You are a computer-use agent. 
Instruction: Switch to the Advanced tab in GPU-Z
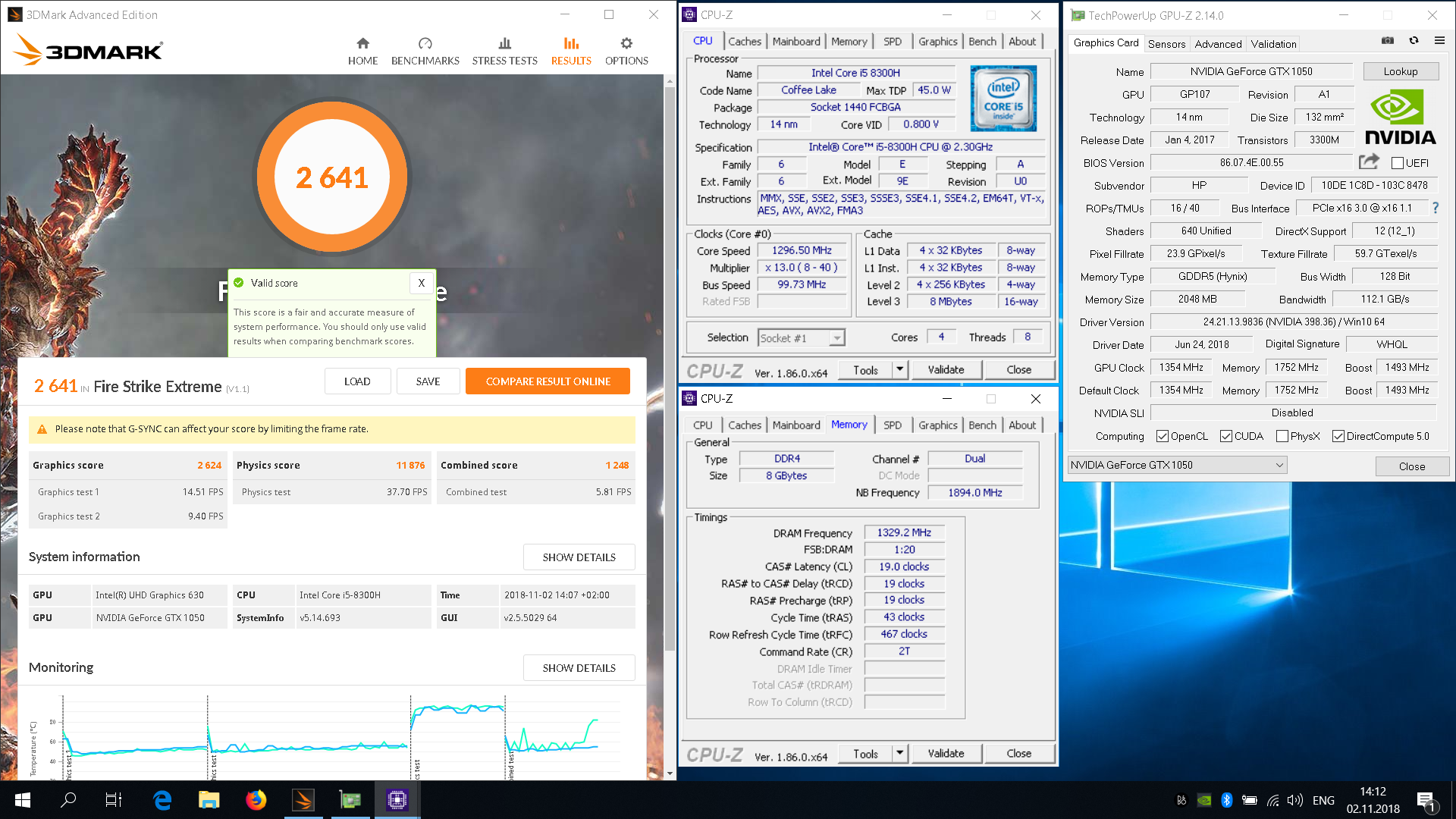(x=1218, y=44)
